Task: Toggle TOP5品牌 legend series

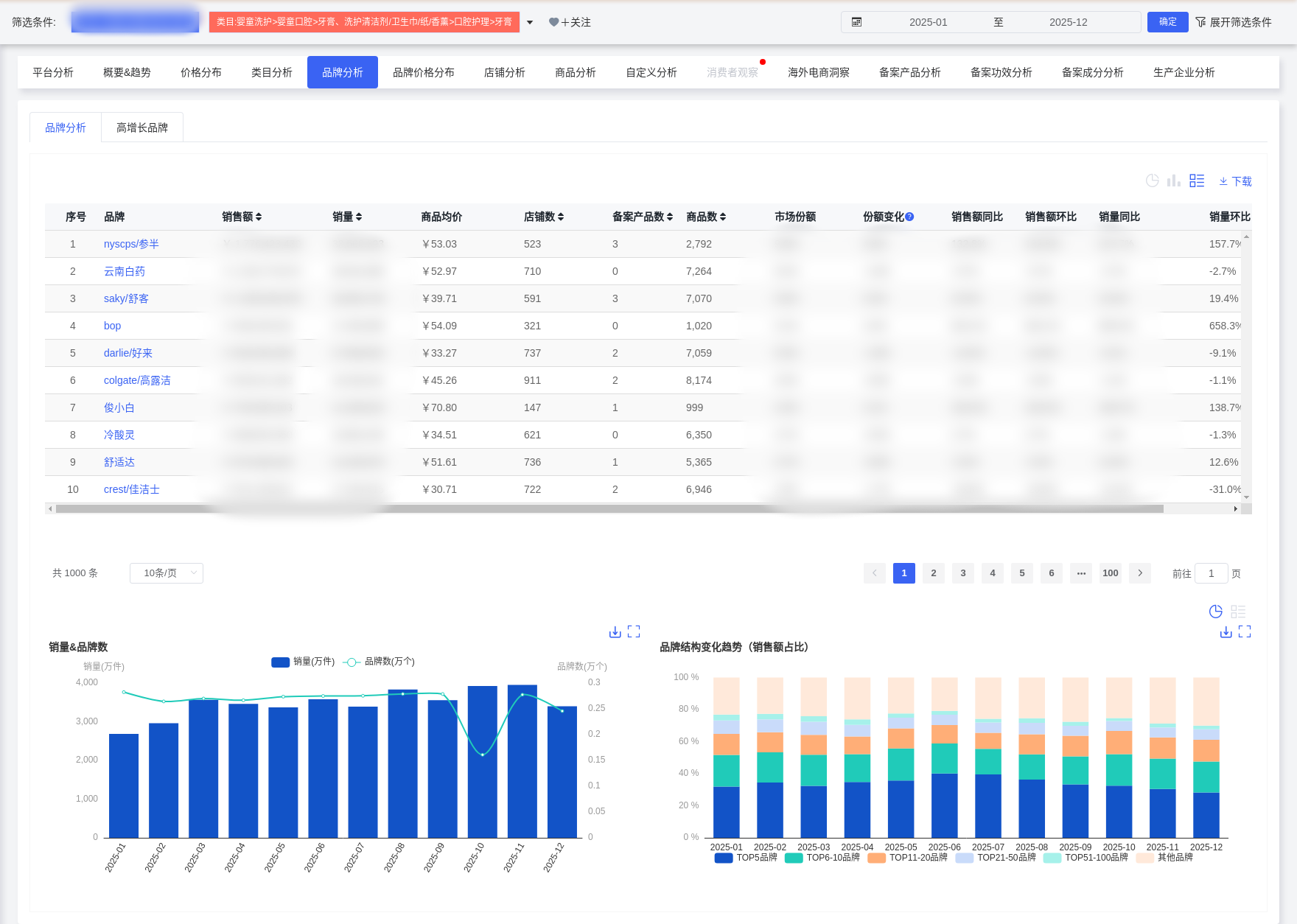Action: pyautogui.click(x=746, y=858)
